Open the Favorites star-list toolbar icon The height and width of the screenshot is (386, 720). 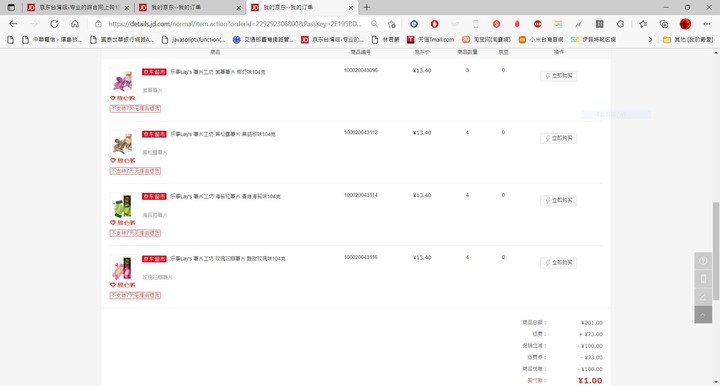(x=643, y=24)
